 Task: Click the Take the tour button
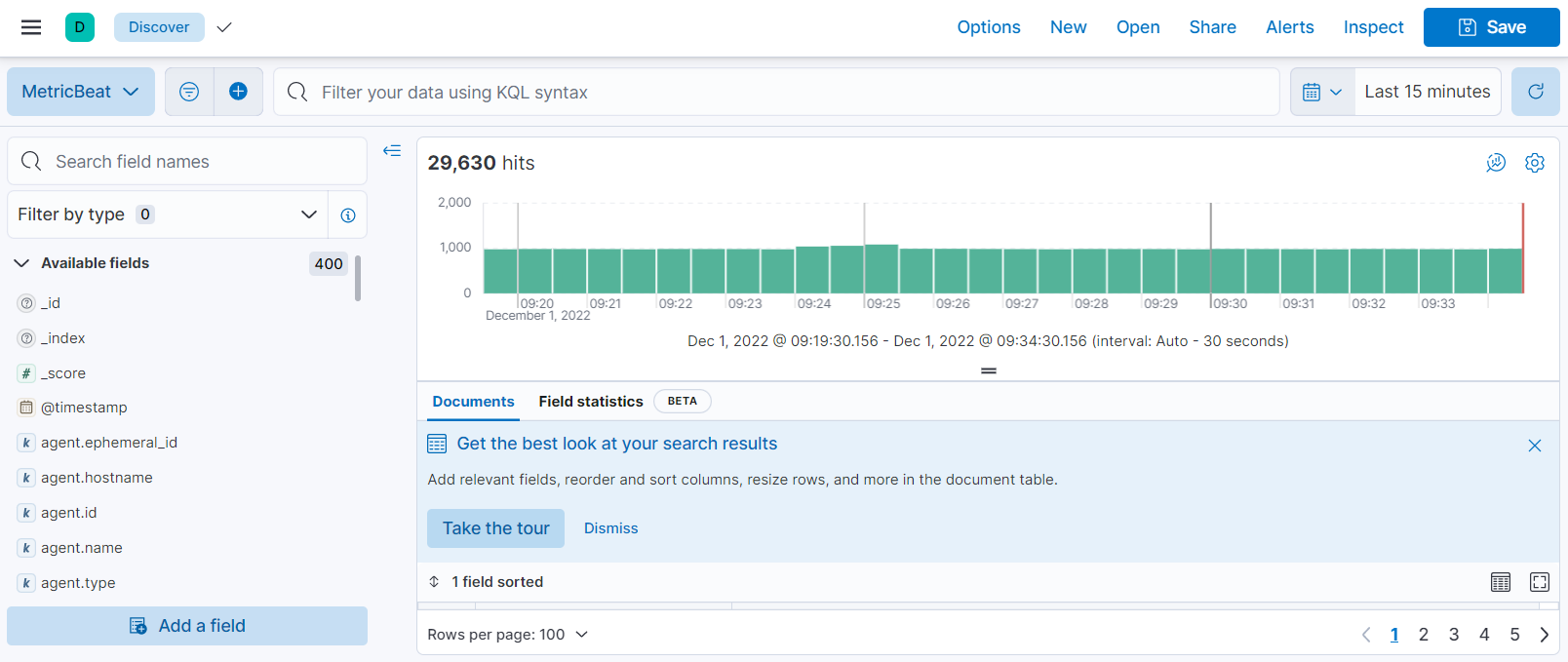click(495, 528)
